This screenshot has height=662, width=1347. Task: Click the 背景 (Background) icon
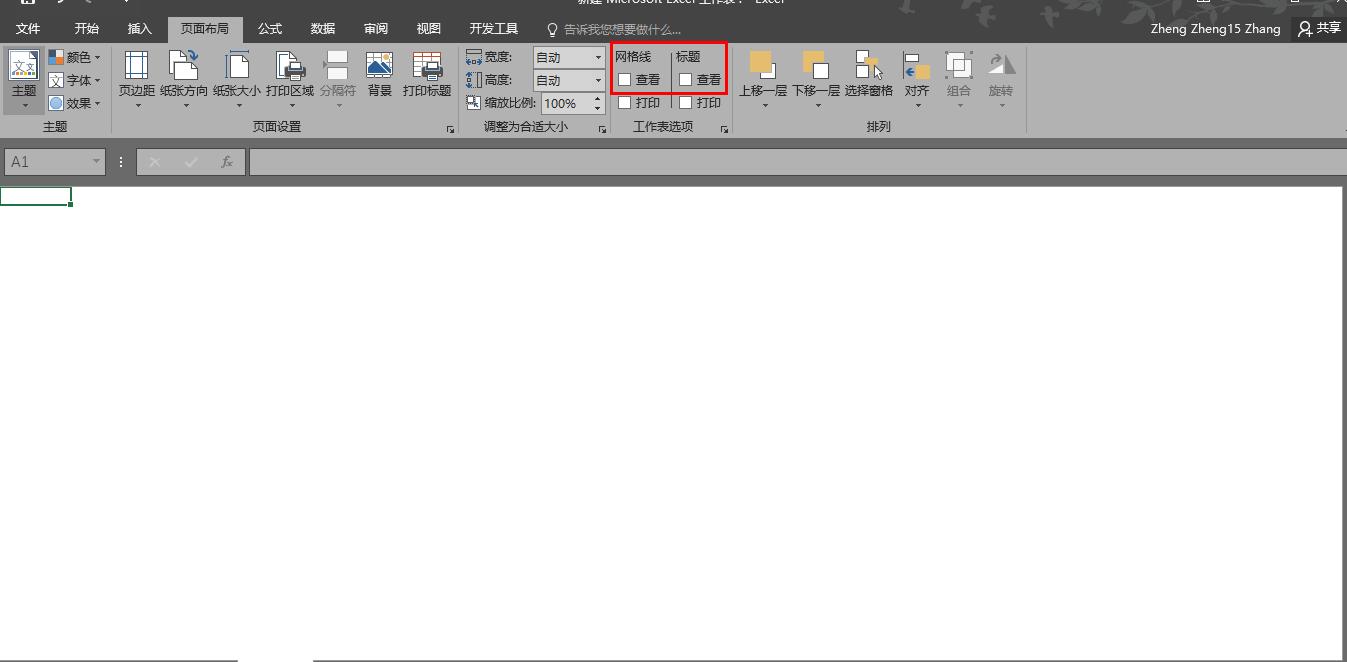pos(379,67)
